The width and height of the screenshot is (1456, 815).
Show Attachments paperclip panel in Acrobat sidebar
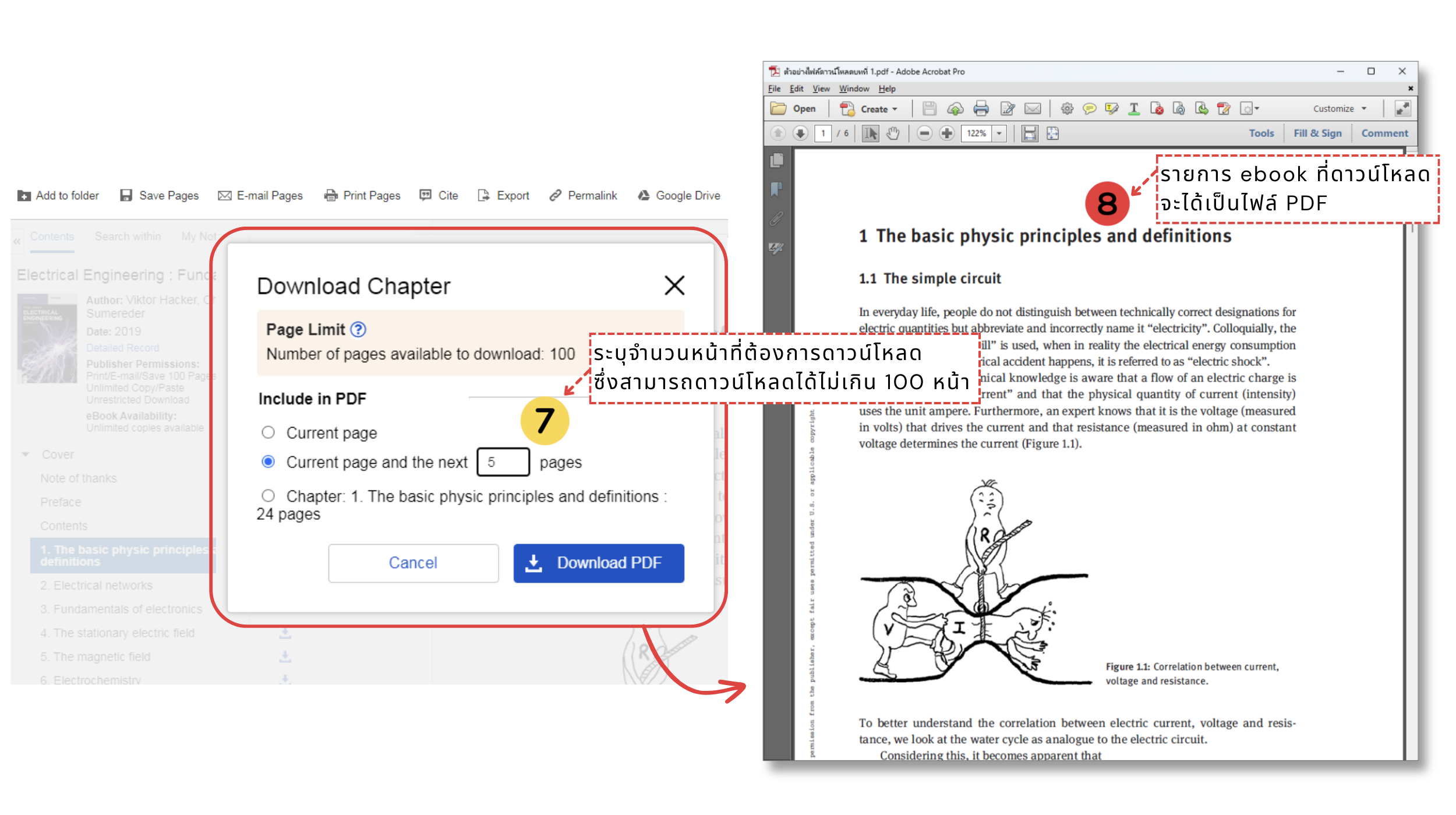[777, 218]
